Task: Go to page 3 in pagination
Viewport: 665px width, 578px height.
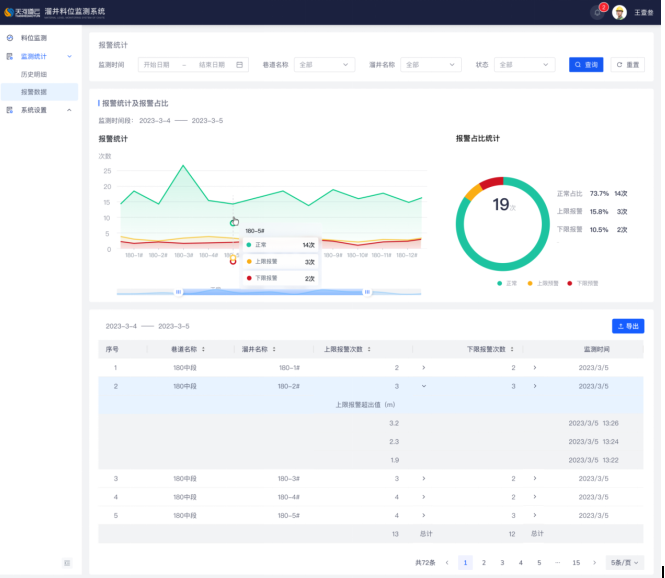Action: (x=502, y=563)
